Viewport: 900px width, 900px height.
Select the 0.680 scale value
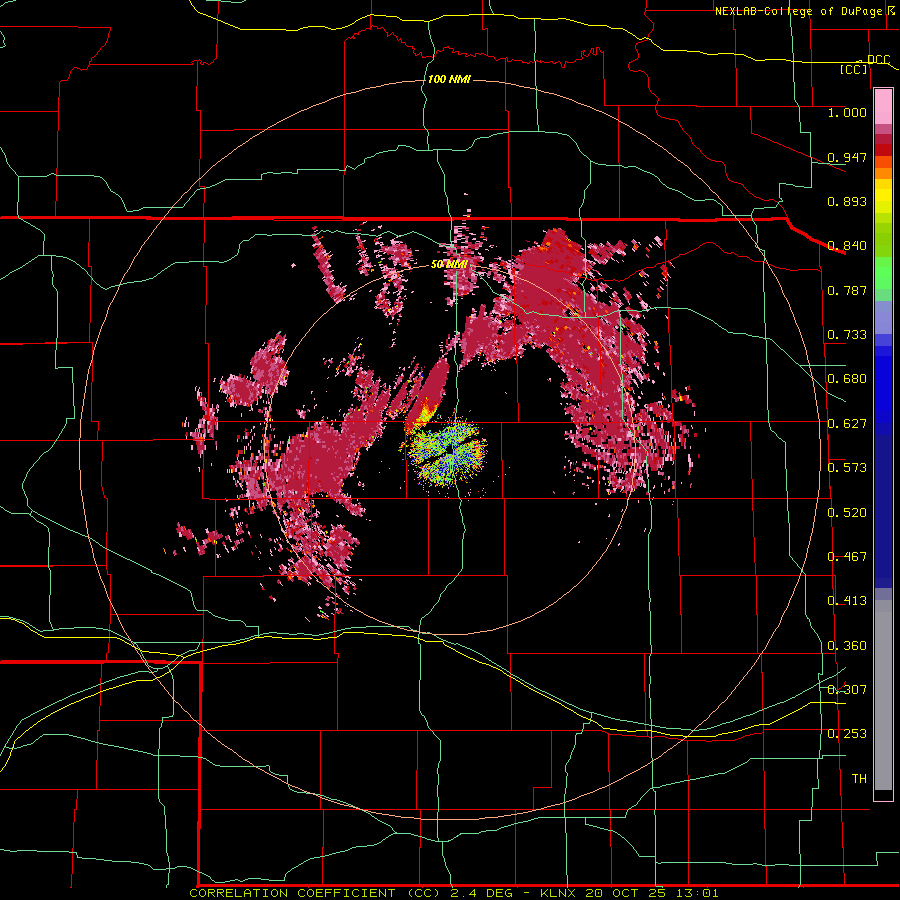(x=847, y=379)
